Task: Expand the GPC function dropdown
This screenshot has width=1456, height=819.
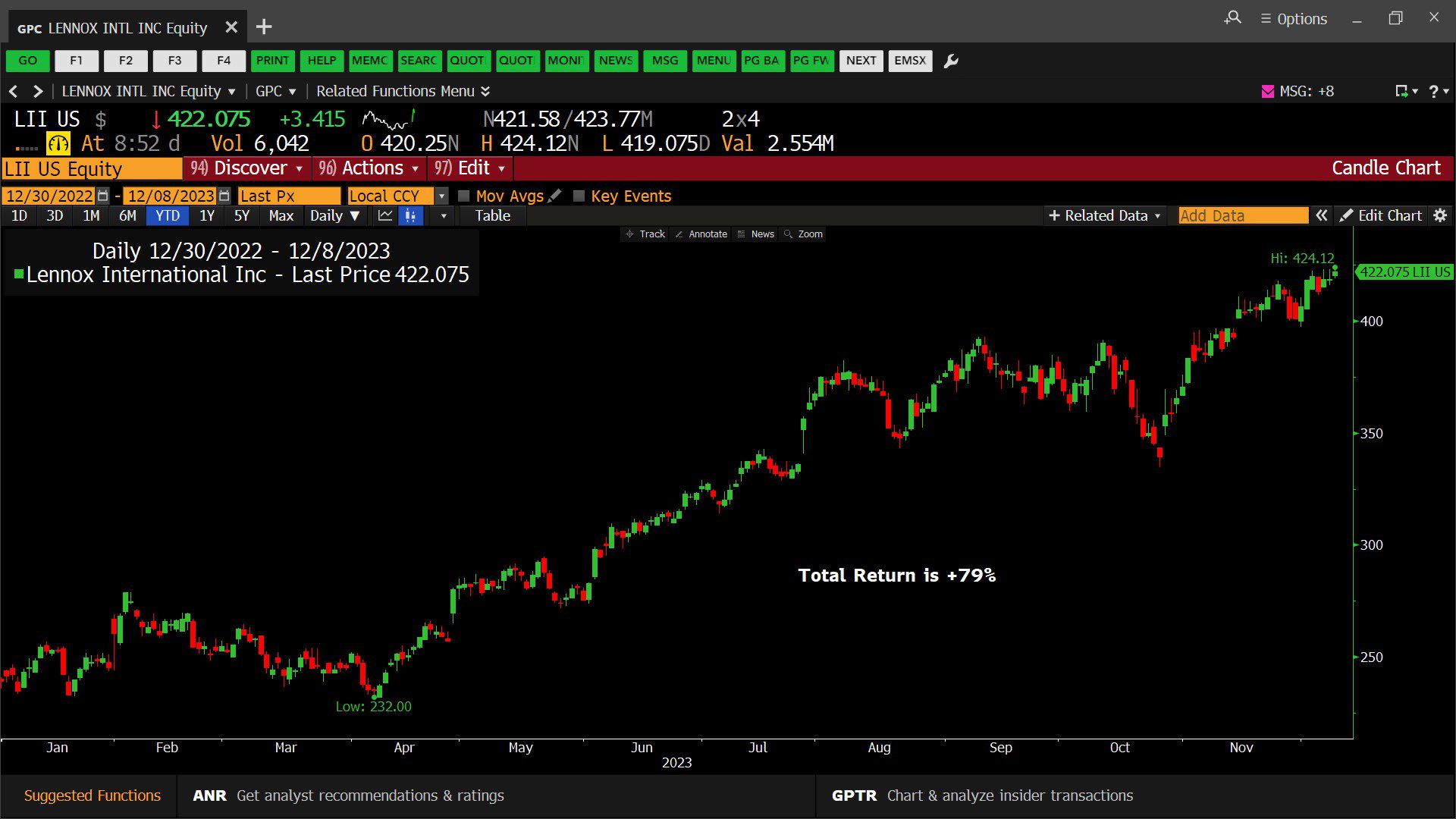Action: tap(275, 91)
